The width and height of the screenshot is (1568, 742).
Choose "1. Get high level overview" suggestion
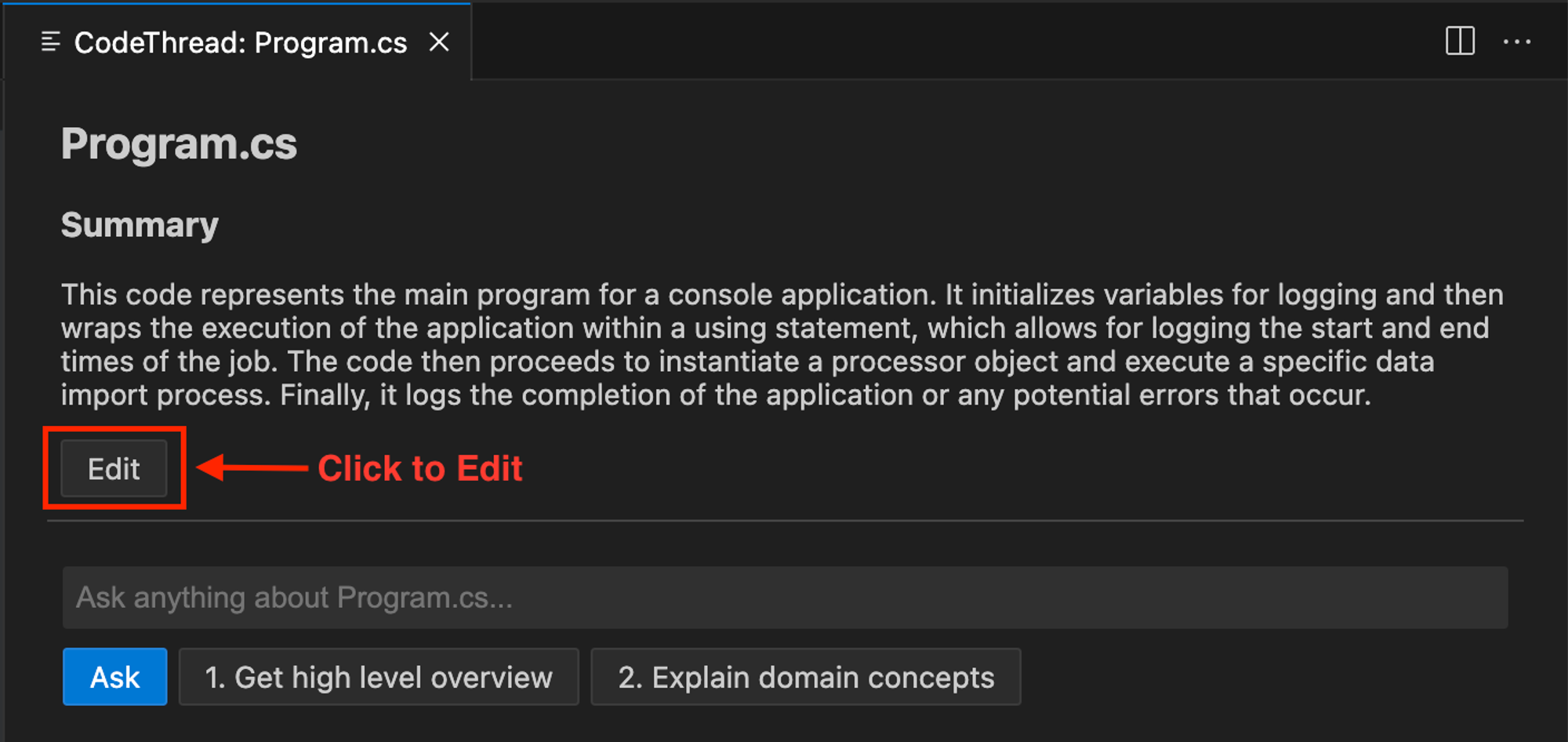[x=379, y=677]
